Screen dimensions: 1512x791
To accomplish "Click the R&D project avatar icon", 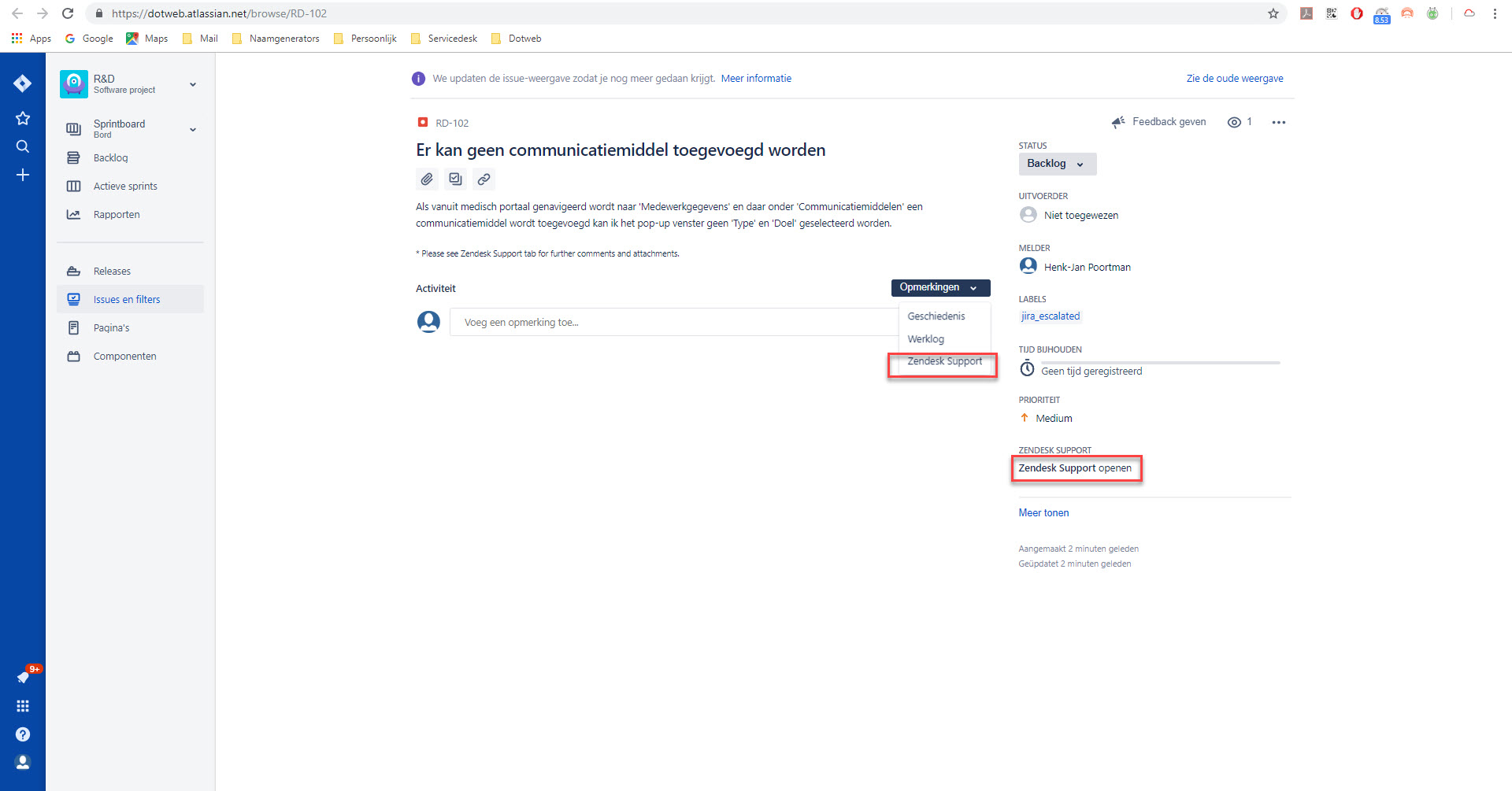I will point(74,83).
